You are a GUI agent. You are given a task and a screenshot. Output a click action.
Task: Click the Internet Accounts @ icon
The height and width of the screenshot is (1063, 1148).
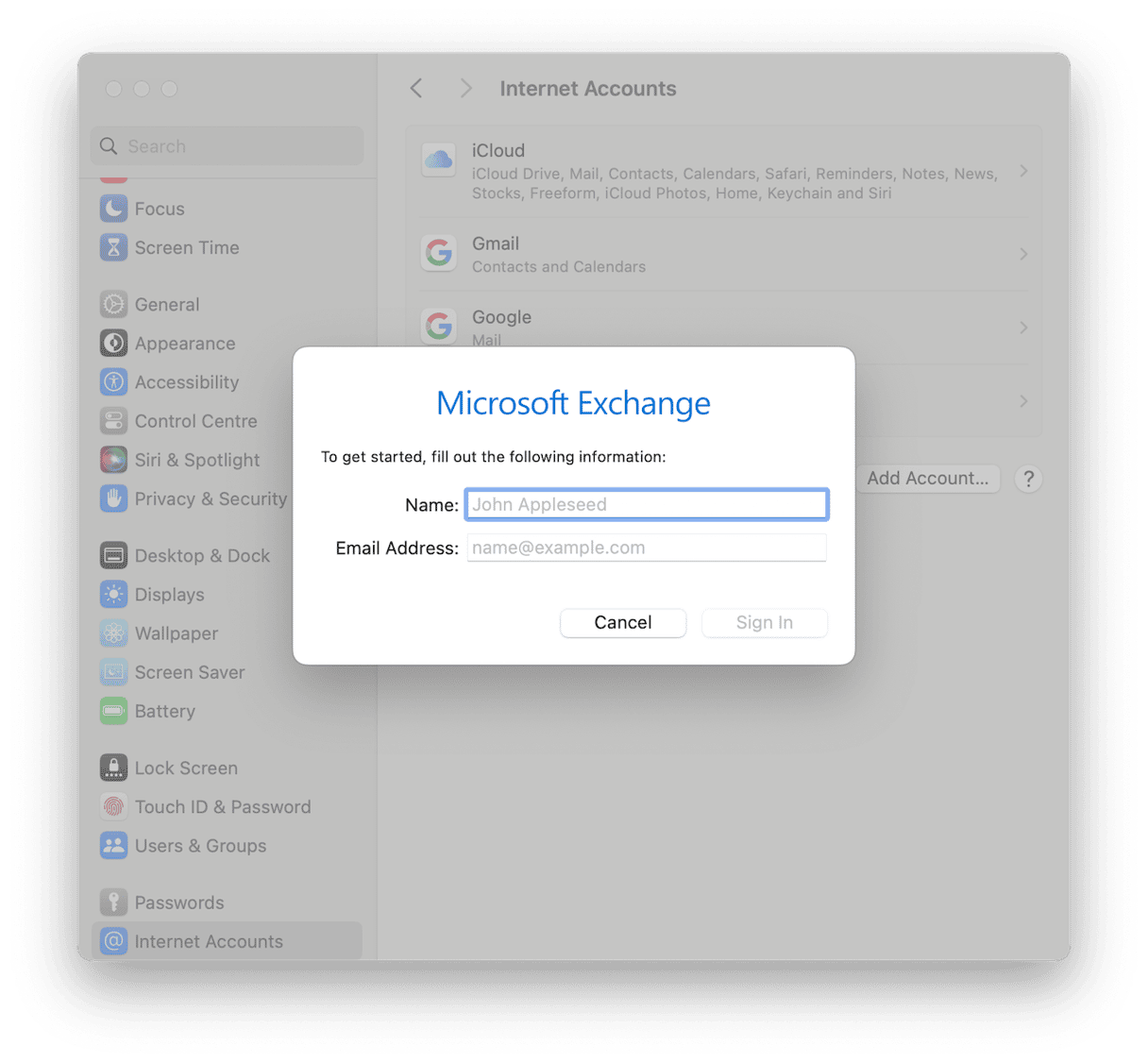pyautogui.click(x=113, y=941)
